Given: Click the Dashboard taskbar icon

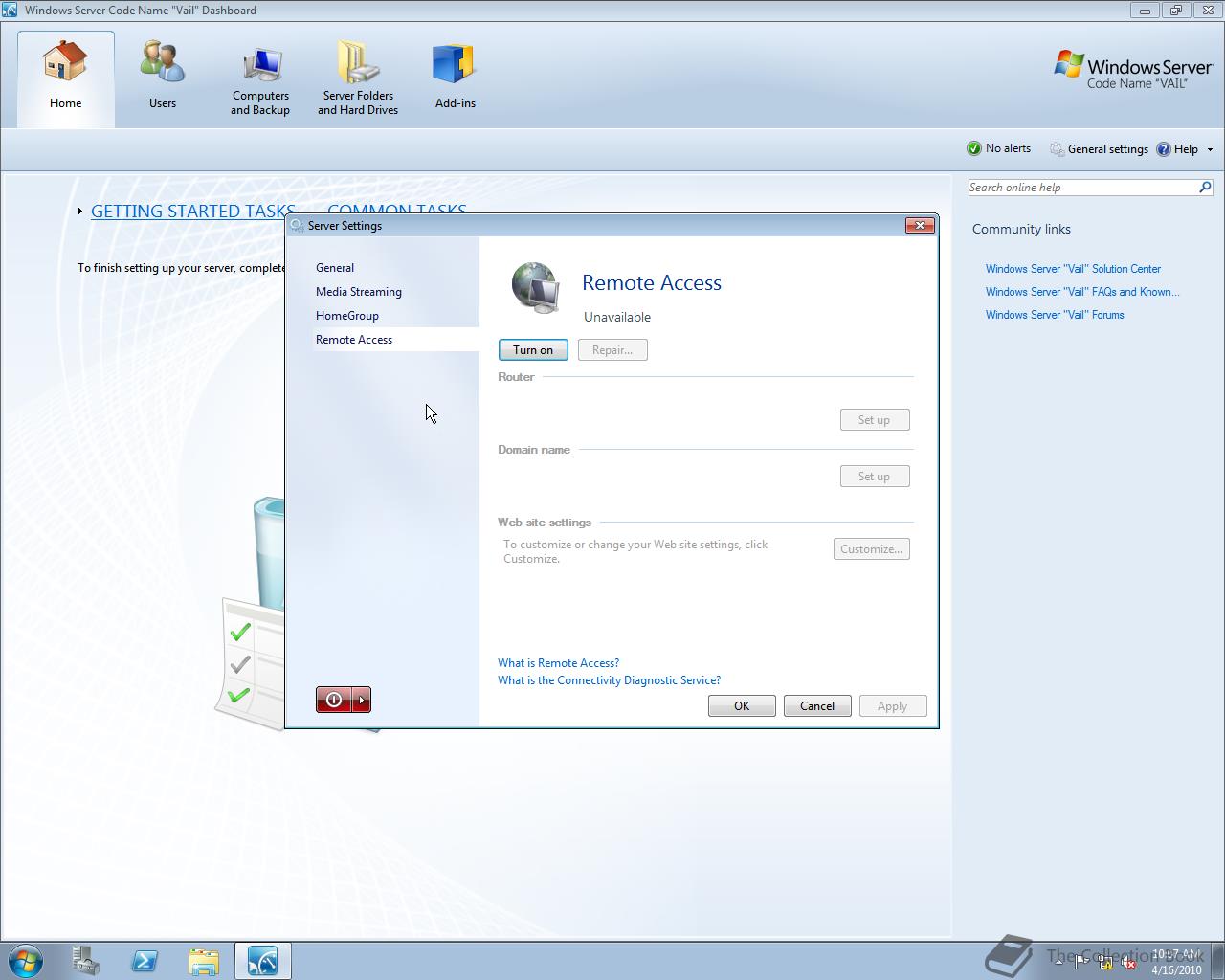Looking at the screenshot, I should click(262, 961).
